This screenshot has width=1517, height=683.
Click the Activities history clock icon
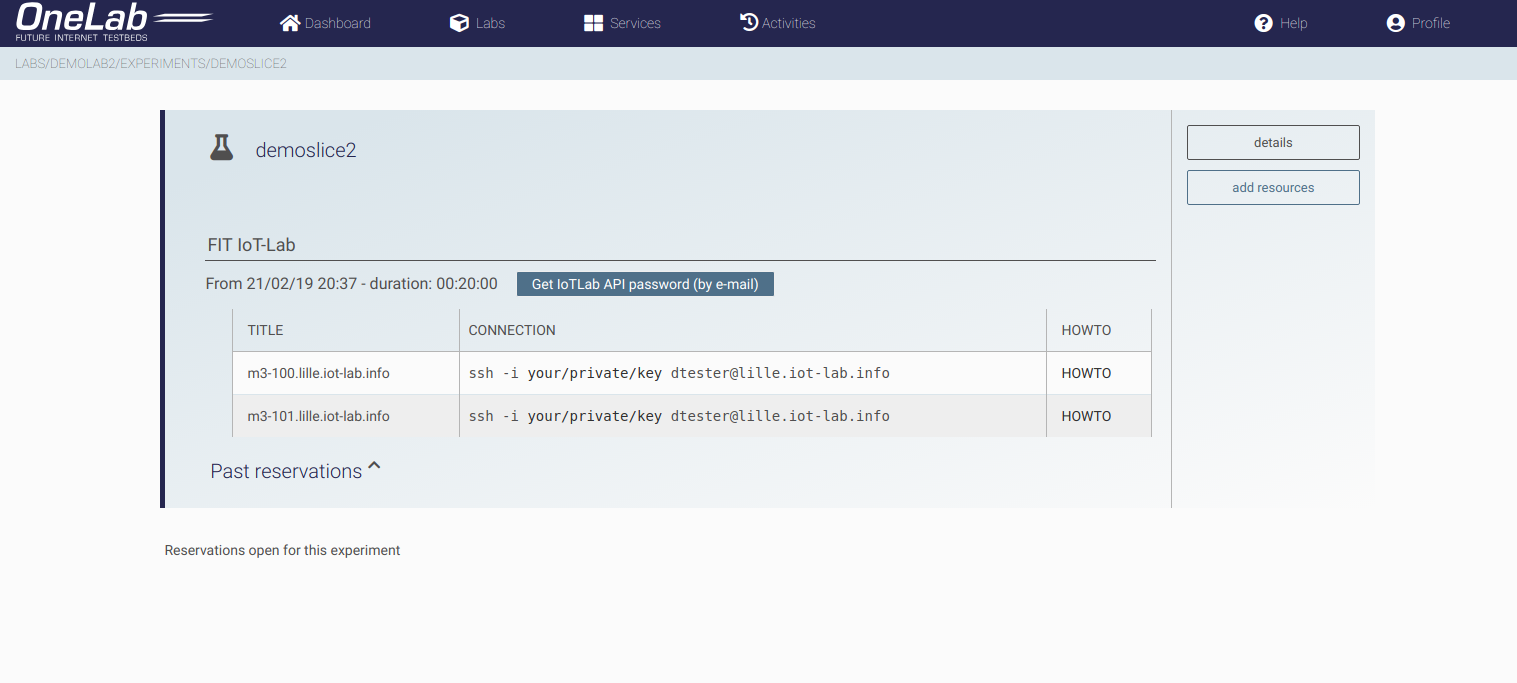point(749,22)
